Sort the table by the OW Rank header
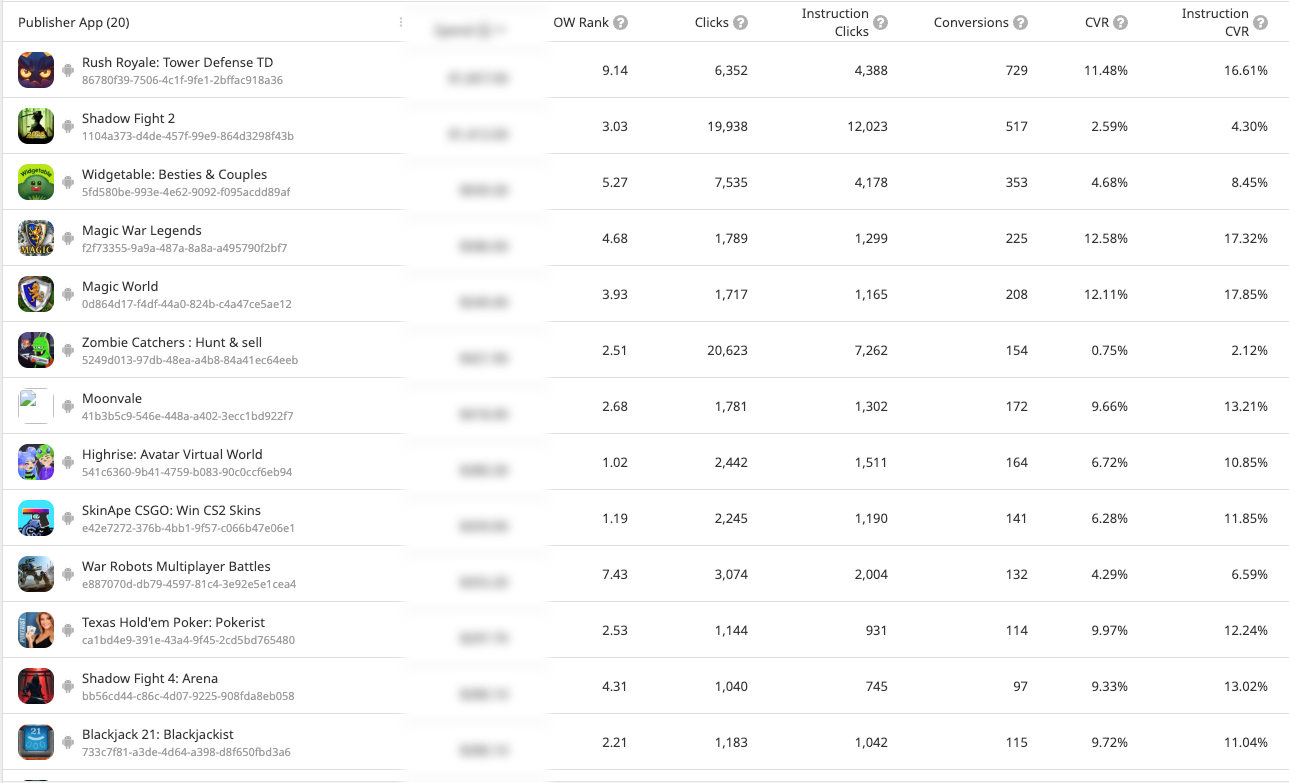The width and height of the screenshot is (1289, 783). pos(581,22)
